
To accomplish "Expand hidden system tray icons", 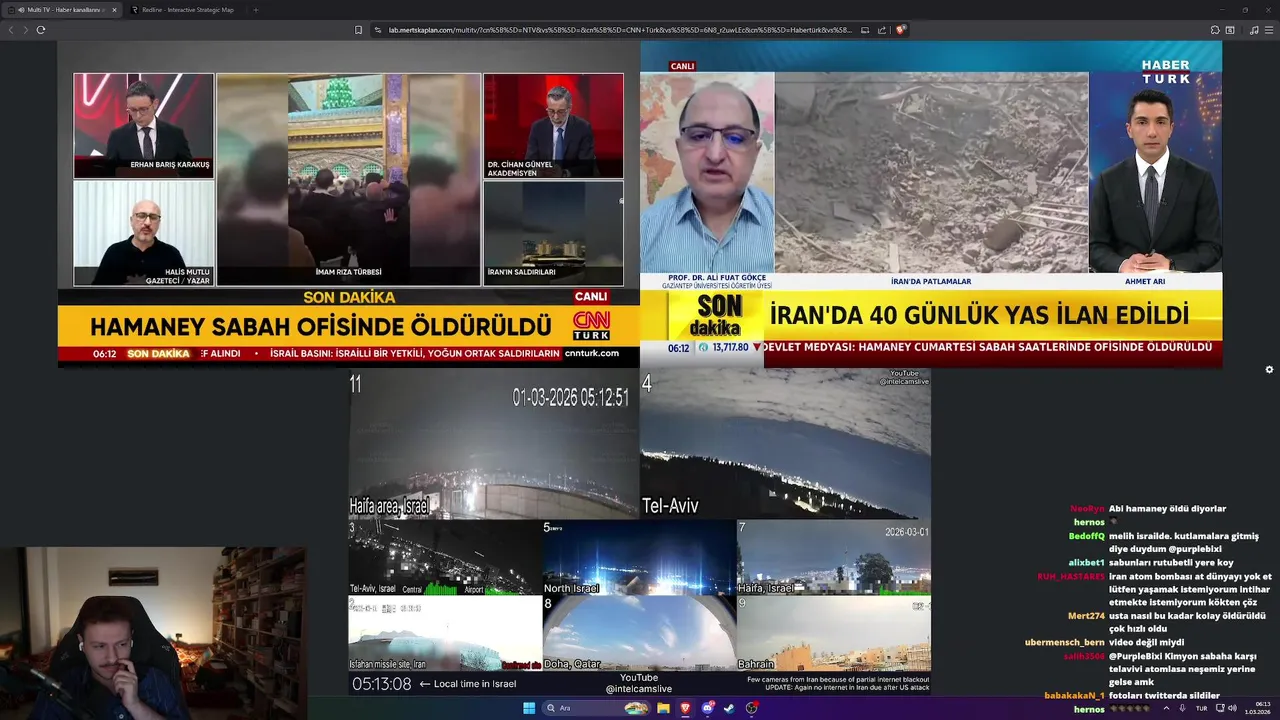I will click(1165, 708).
